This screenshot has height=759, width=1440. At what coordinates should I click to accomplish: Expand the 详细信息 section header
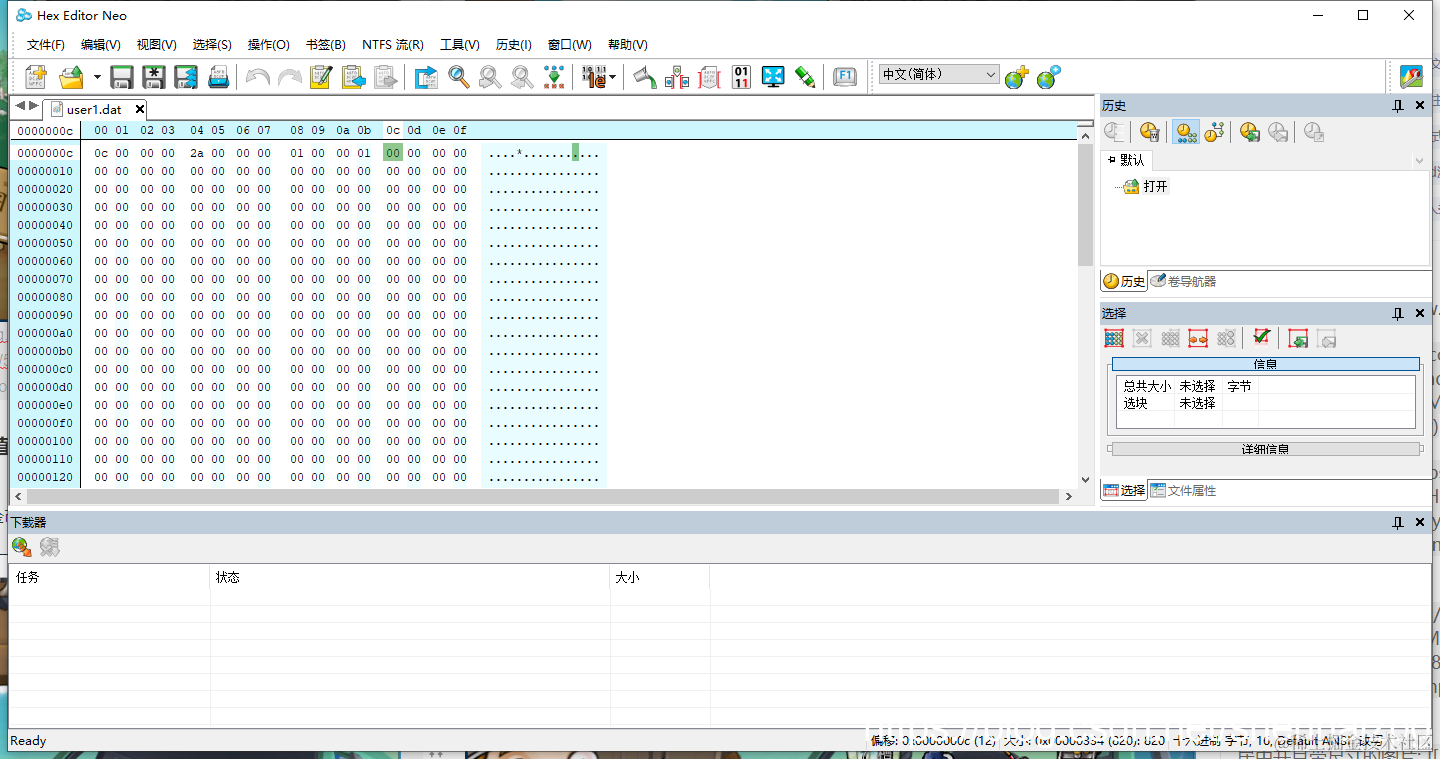(1265, 449)
